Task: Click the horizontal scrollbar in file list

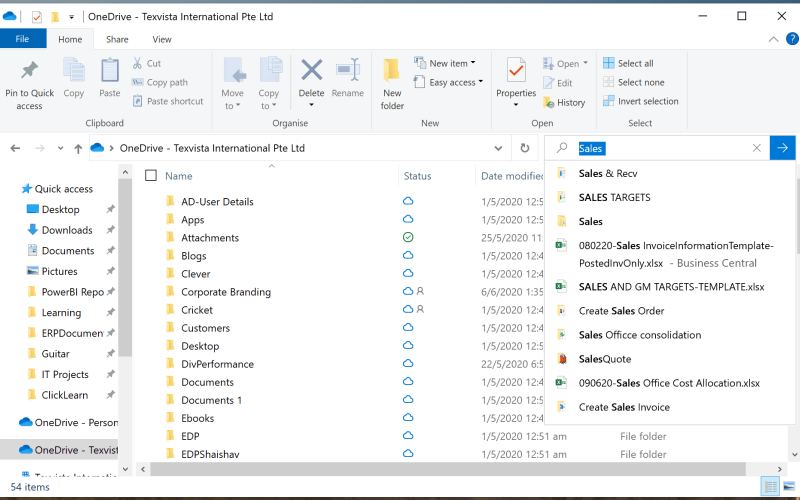Action: point(448,469)
